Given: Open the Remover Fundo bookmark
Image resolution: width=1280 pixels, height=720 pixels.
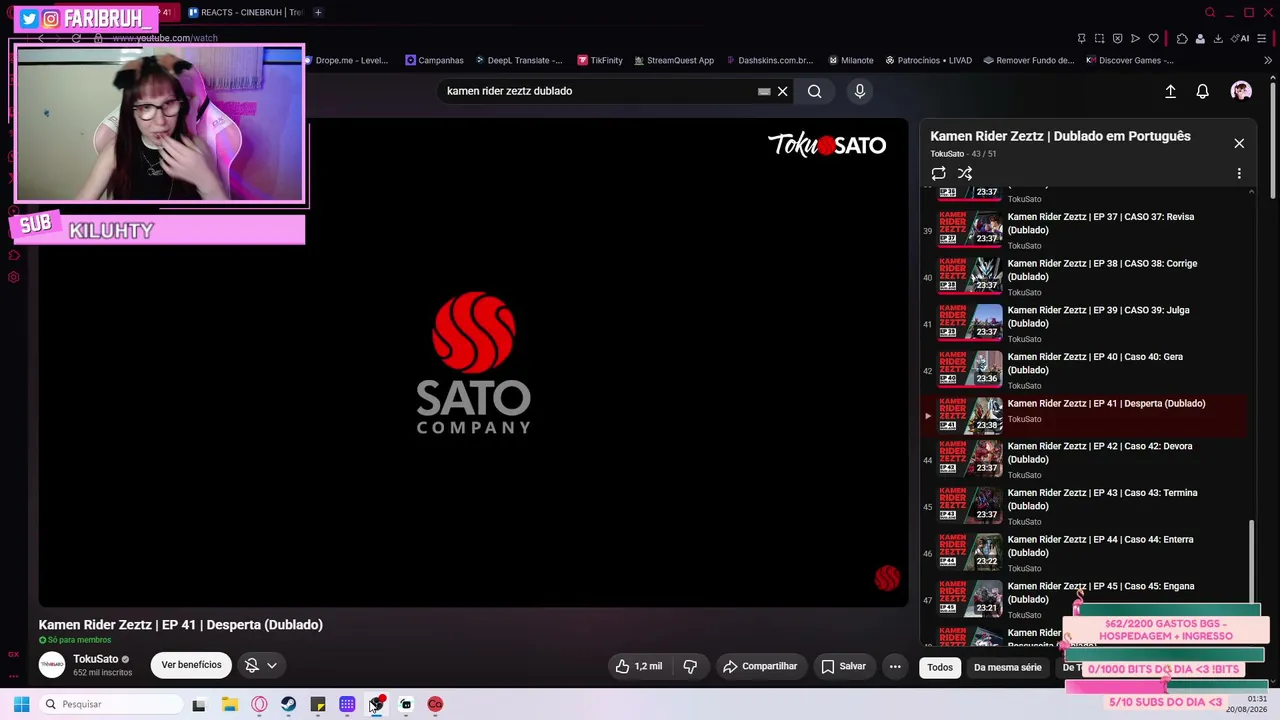Looking at the screenshot, I should tap(1028, 60).
